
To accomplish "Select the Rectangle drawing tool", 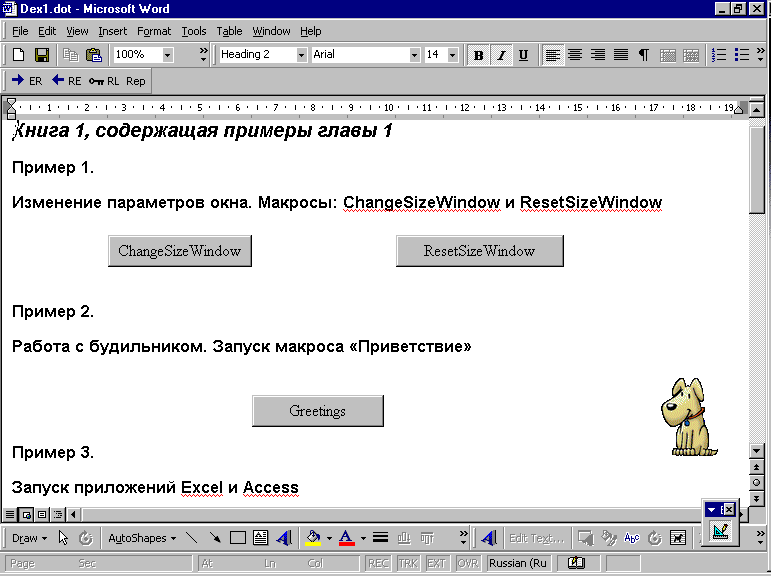I will [x=238, y=538].
